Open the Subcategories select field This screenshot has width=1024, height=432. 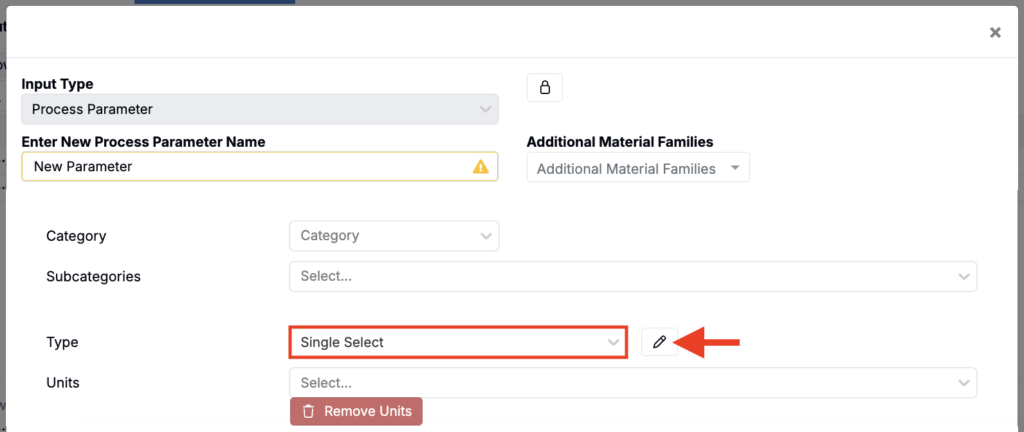(620, 276)
